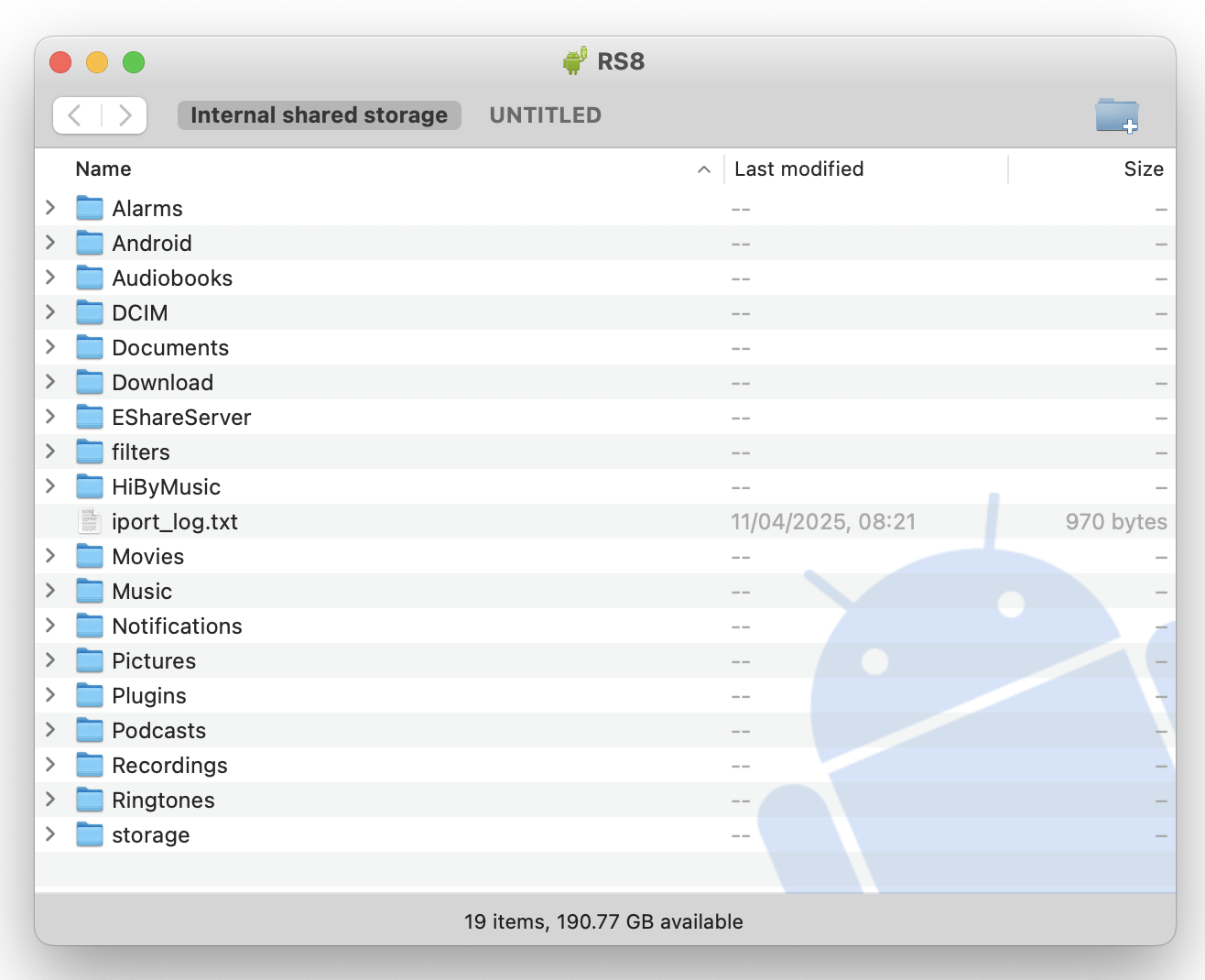The image size is (1205, 980).
Task: Expand the Plugins folder
Action: [50, 695]
